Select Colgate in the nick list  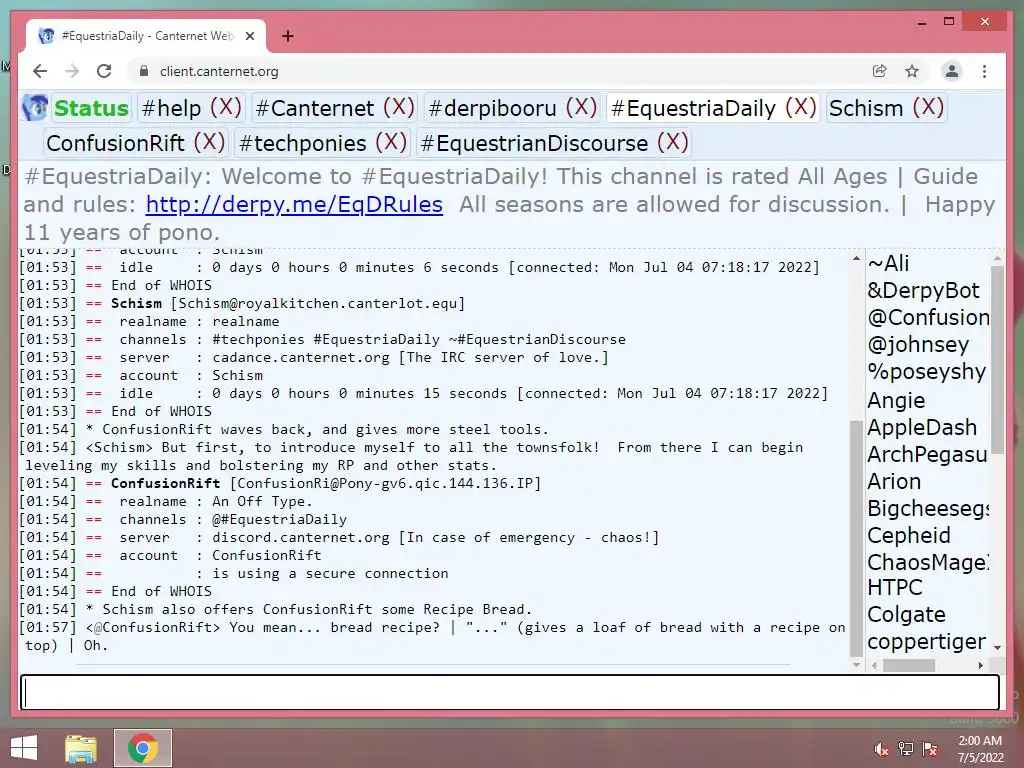pyautogui.click(x=906, y=615)
